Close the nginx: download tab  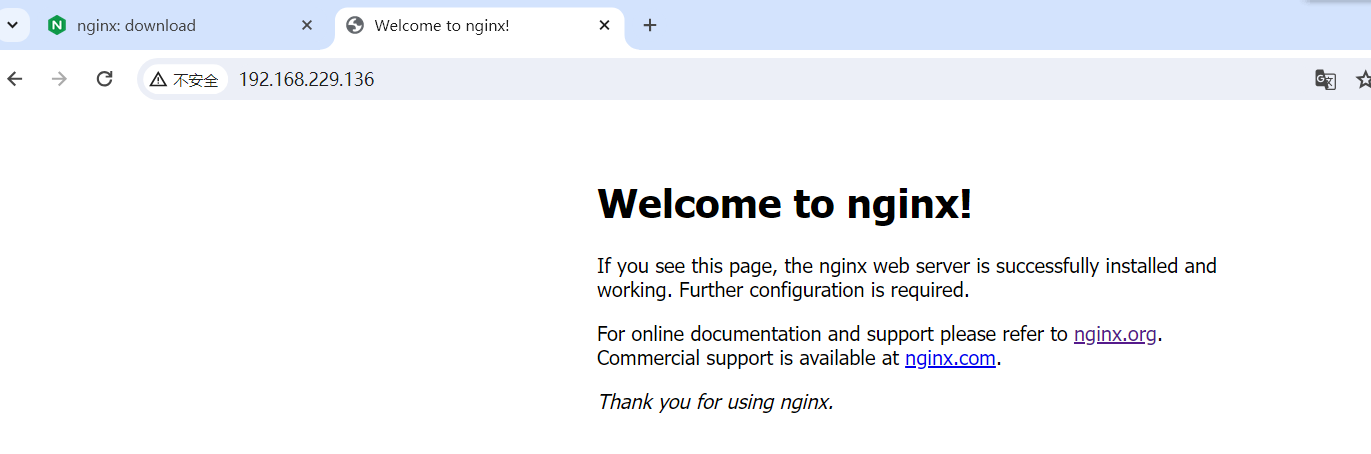[307, 25]
